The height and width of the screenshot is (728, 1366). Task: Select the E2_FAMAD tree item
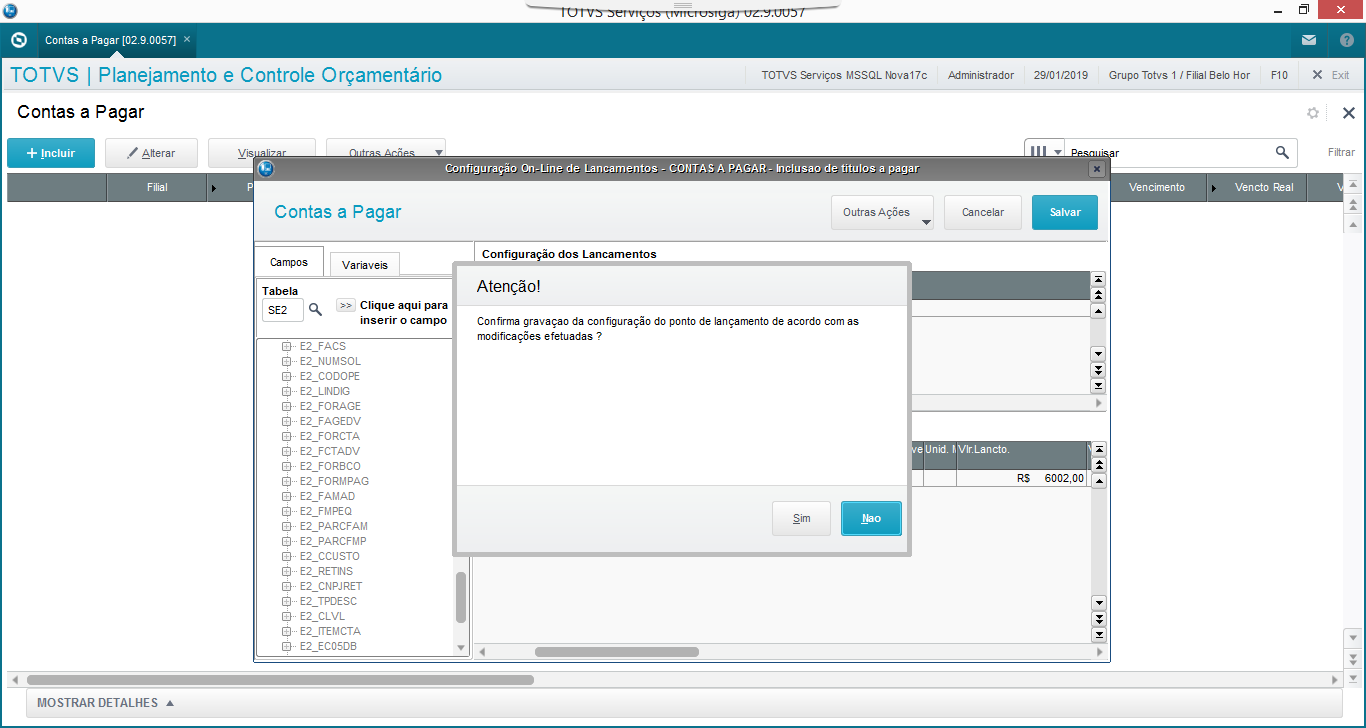[327, 496]
